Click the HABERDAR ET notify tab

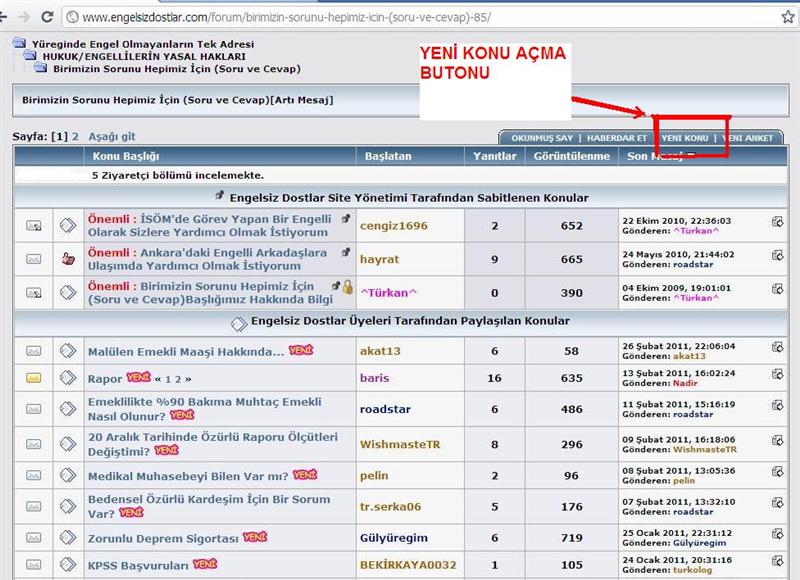(616, 137)
